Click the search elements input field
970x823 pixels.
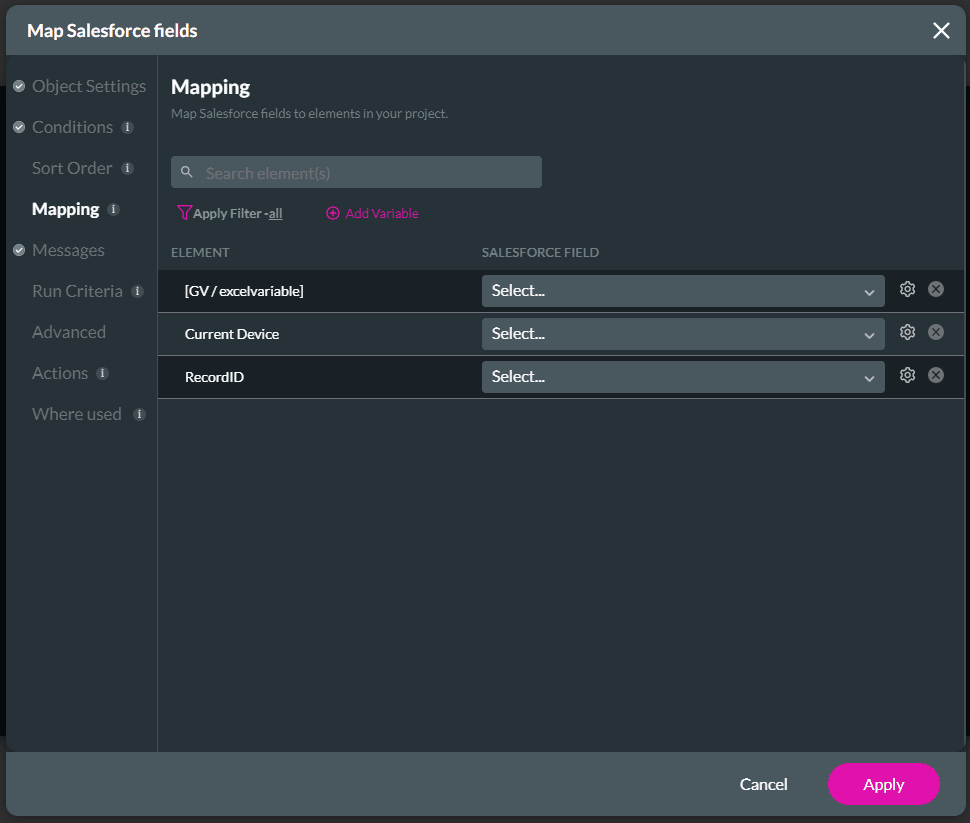(x=355, y=171)
